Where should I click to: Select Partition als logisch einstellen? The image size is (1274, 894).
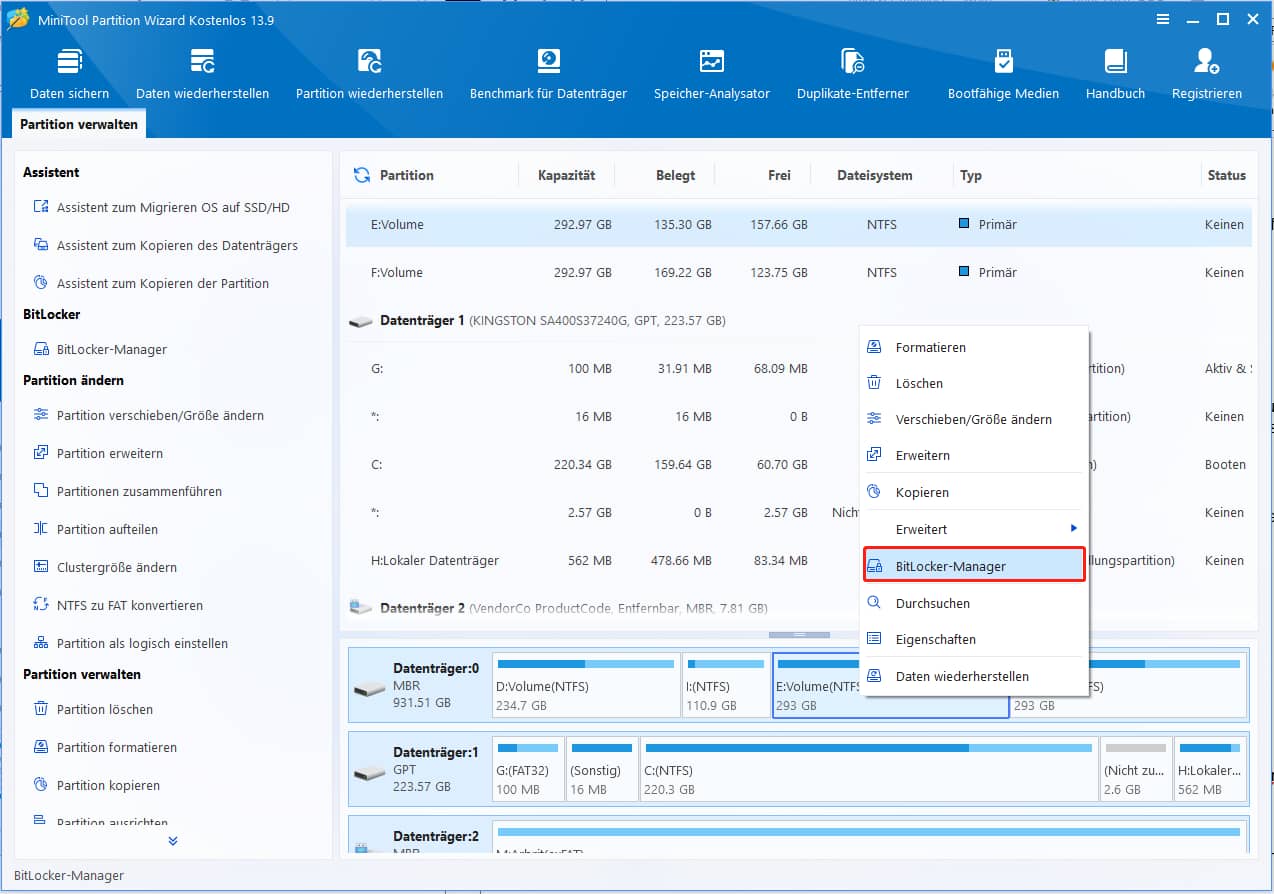pyautogui.click(x=131, y=643)
